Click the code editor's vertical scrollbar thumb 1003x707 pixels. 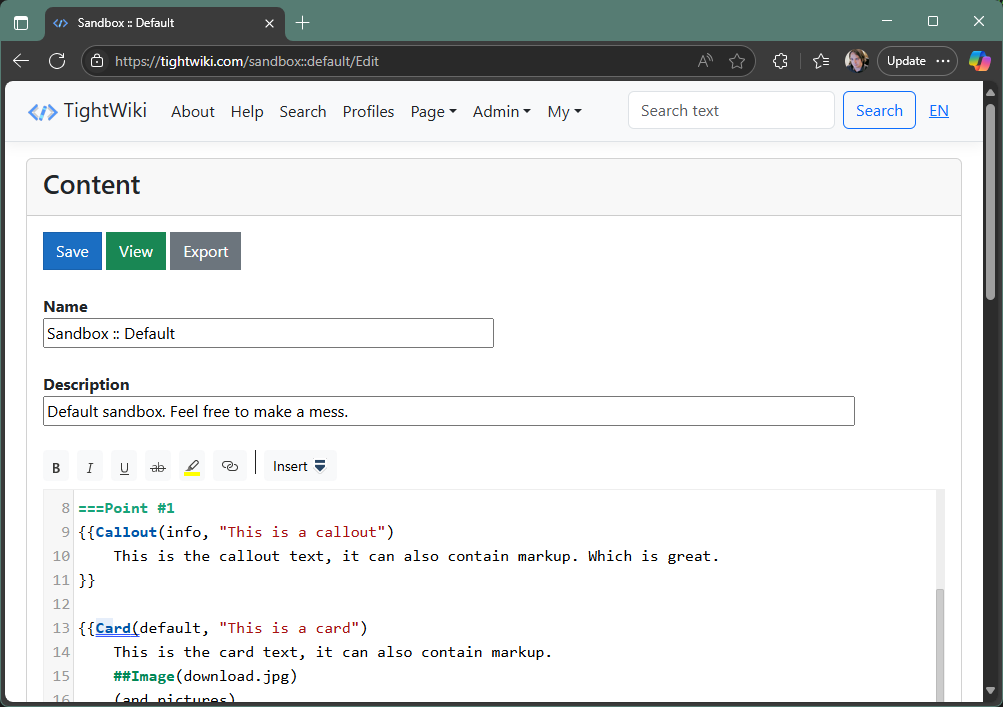(x=940, y=646)
